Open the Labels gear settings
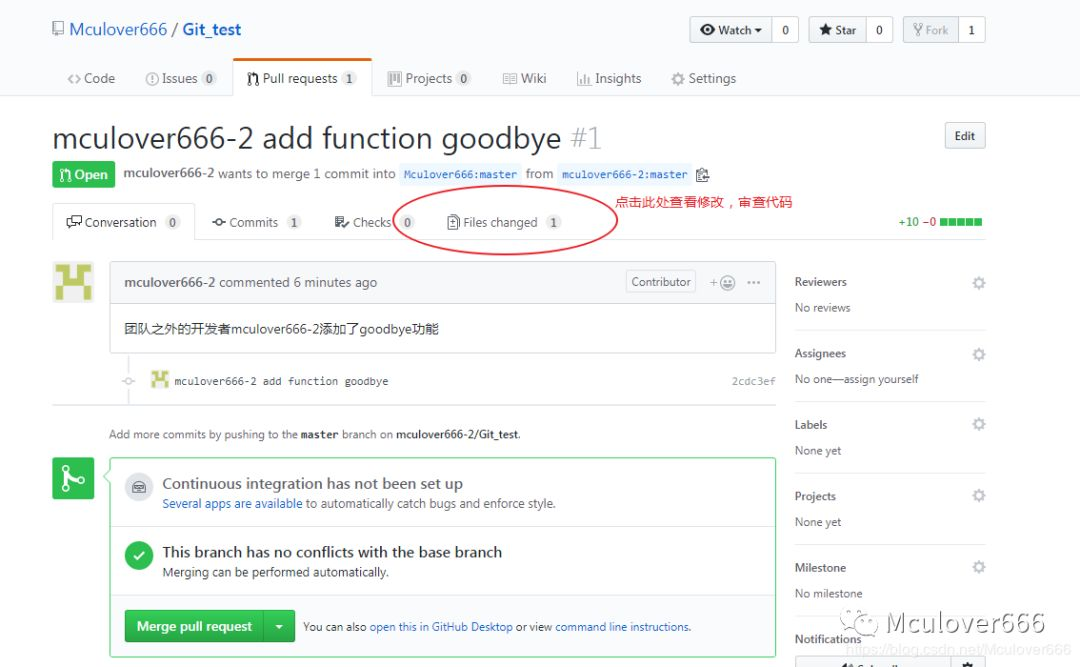 [x=978, y=424]
